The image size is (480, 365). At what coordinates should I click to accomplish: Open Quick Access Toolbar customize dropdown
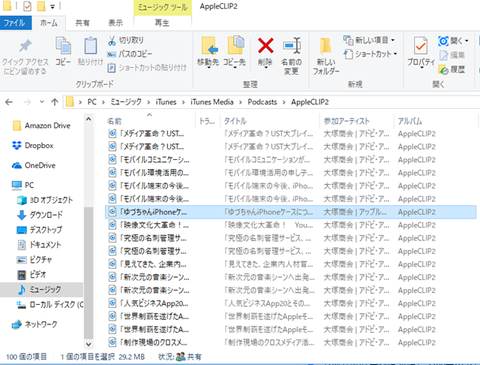(x=53, y=6)
